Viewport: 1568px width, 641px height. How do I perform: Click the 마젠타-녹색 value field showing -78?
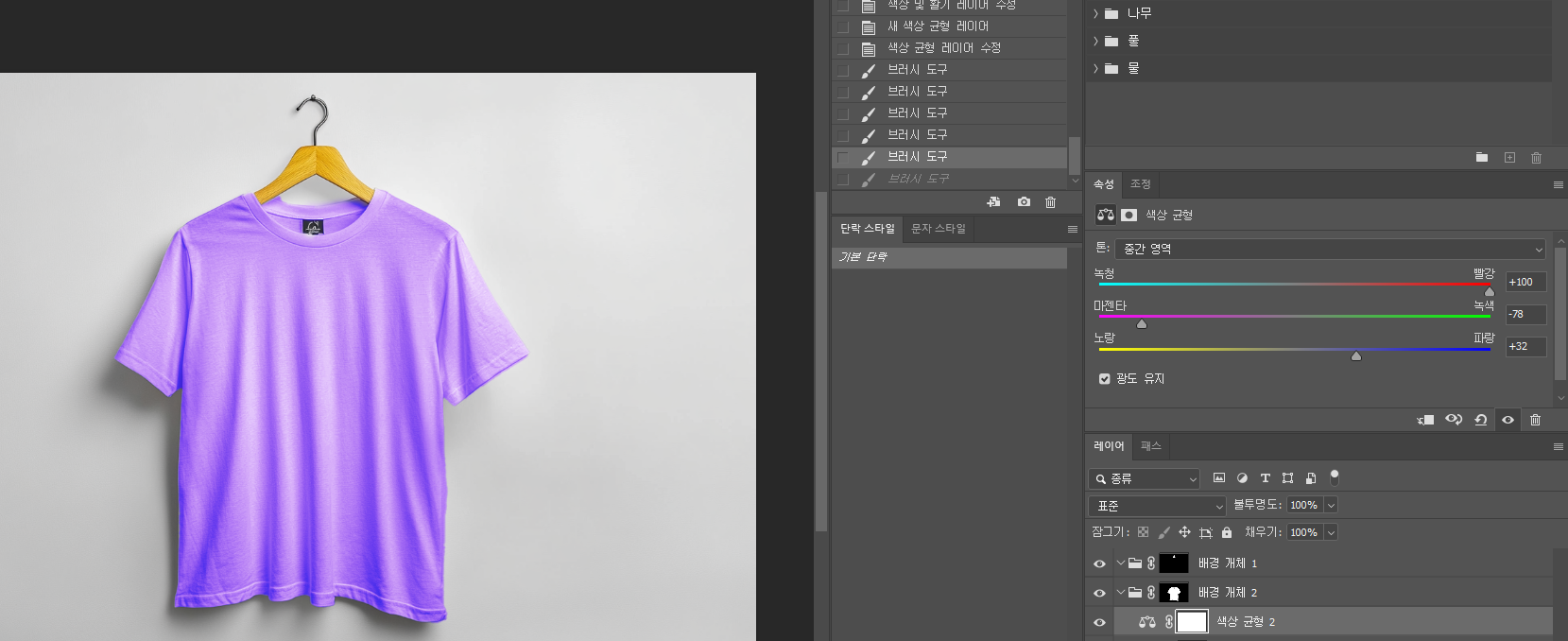point(1525,314)
